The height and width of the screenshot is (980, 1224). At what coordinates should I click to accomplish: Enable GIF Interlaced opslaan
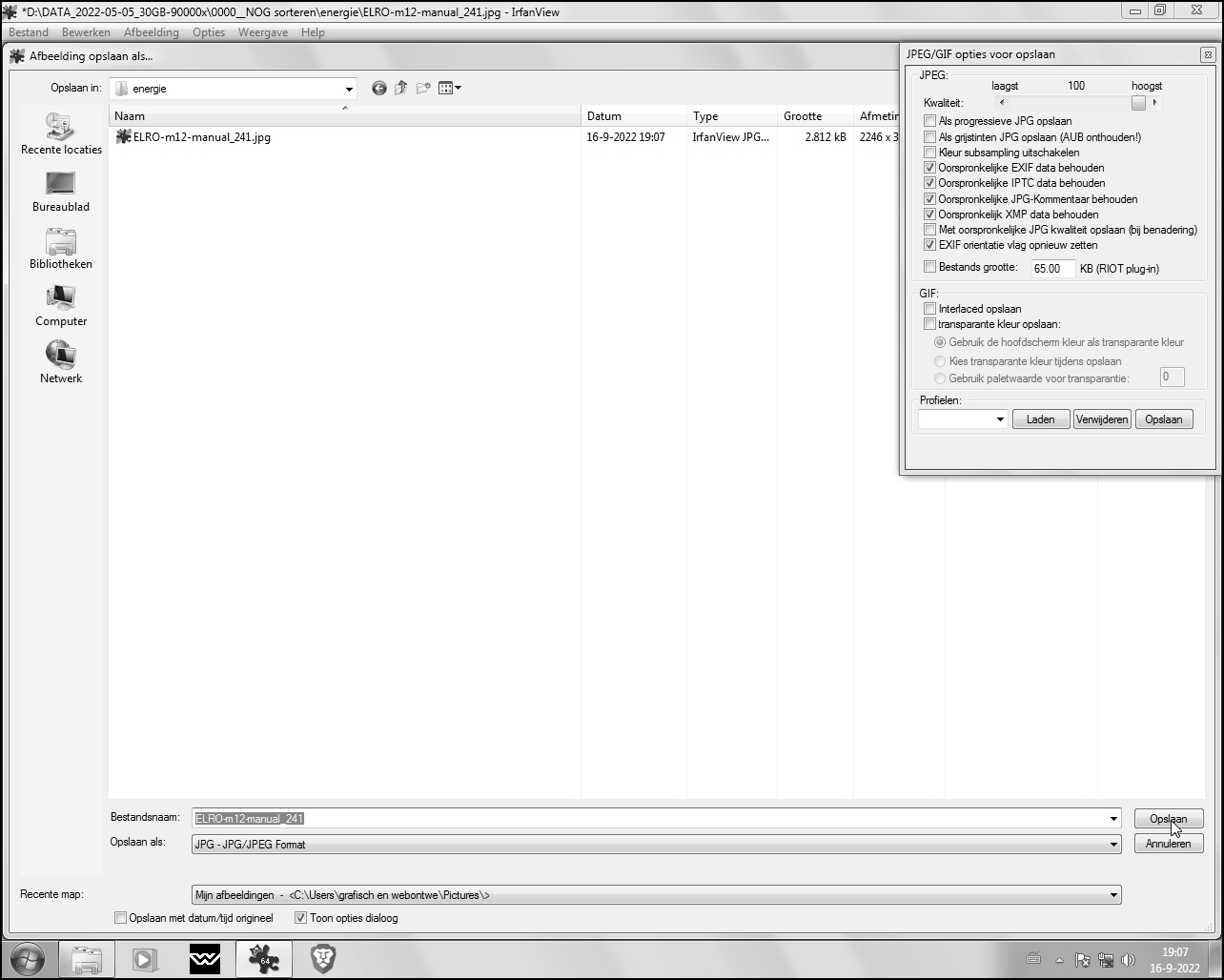[x=930, y=309]
